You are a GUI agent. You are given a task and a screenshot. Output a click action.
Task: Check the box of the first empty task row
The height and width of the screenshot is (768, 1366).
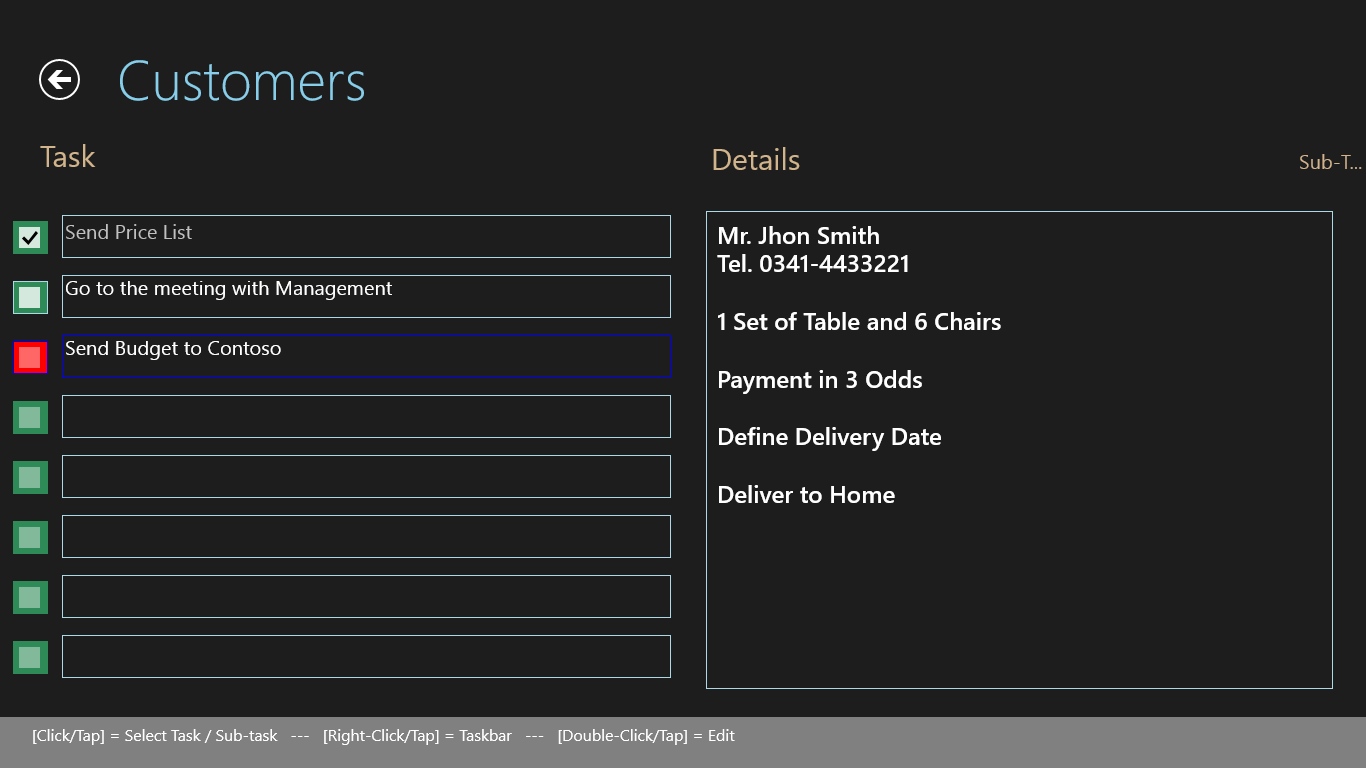[30, 417]
